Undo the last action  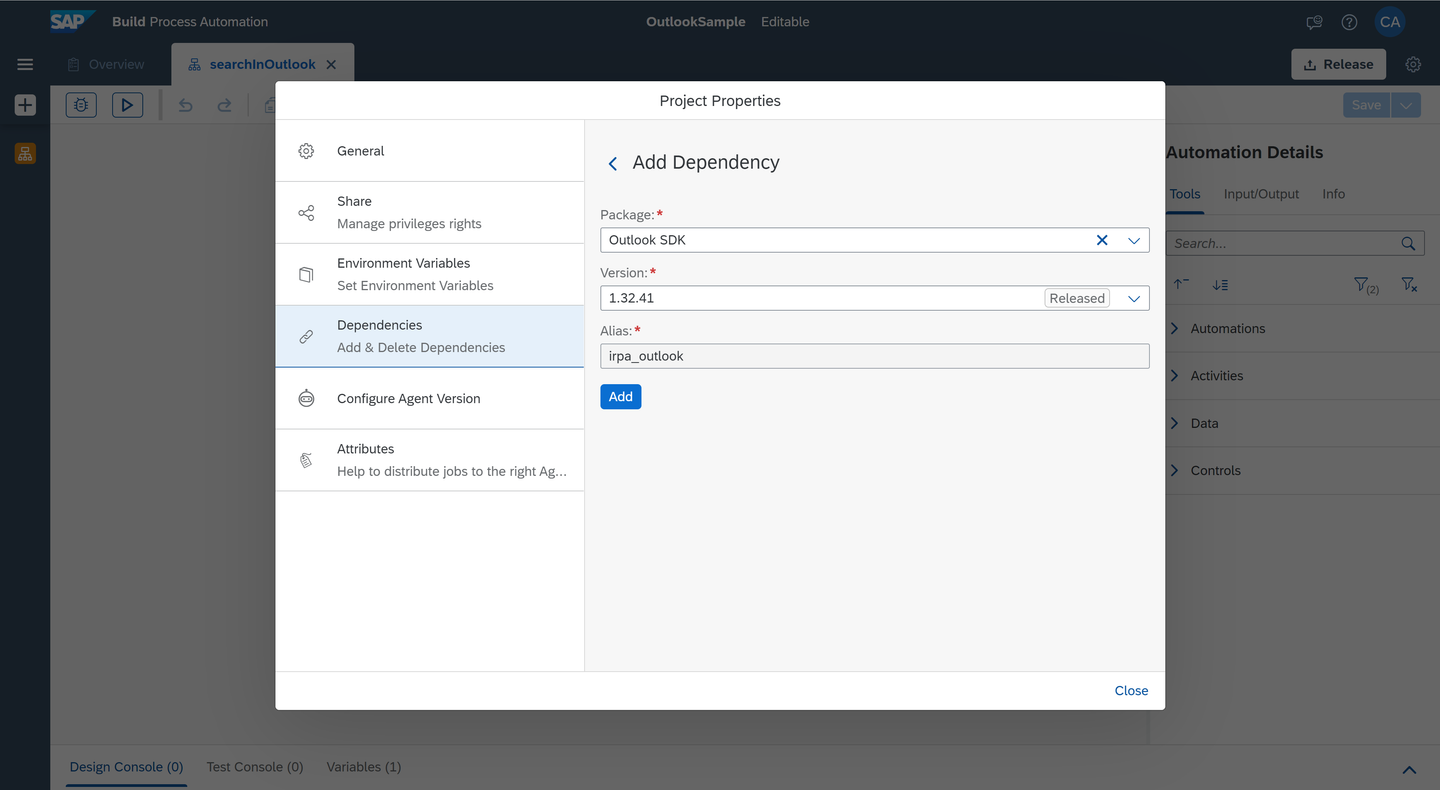tap(185, 105)
